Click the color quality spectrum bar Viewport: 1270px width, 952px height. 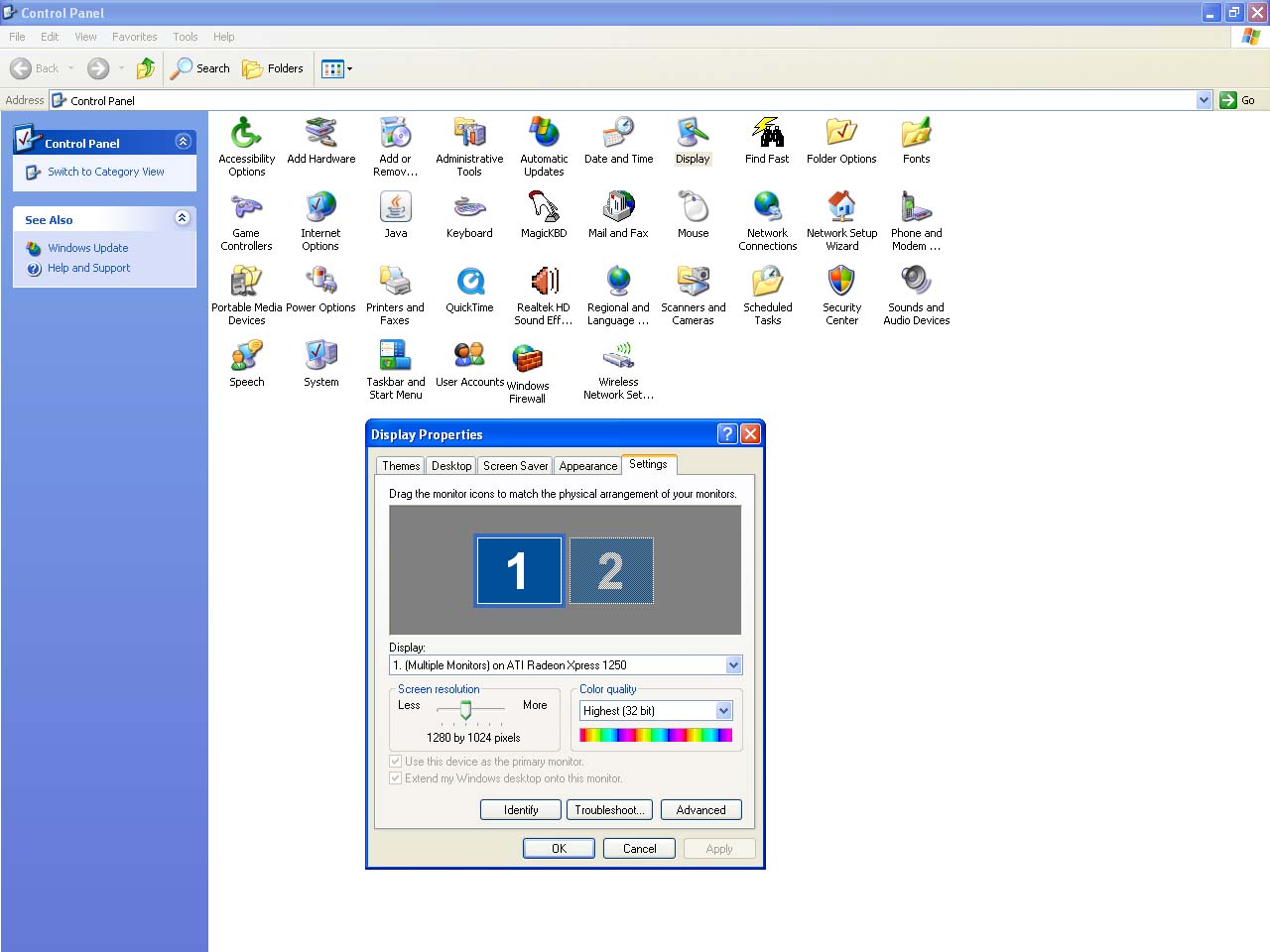pyautogui.click(x=656, y=735)
